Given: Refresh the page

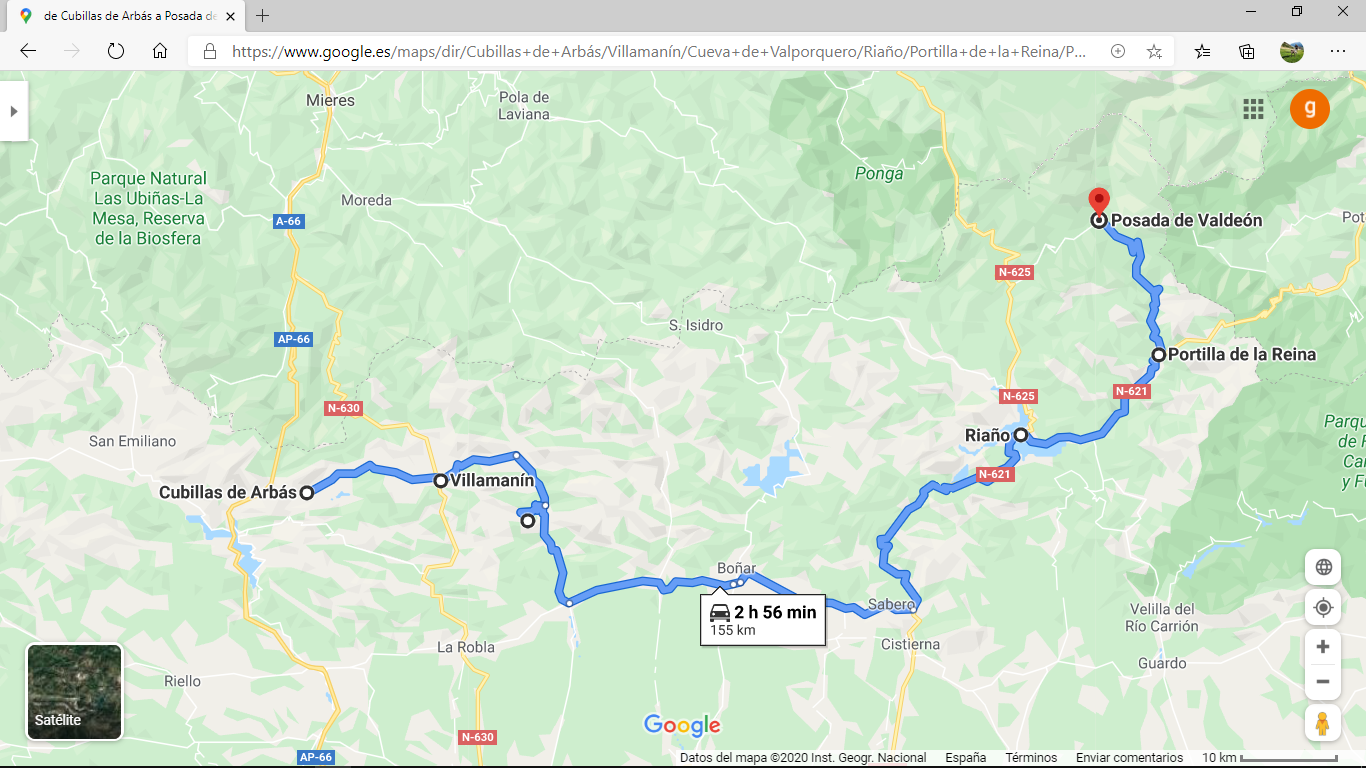Looking at the screenshot, I should pos(116,51).
